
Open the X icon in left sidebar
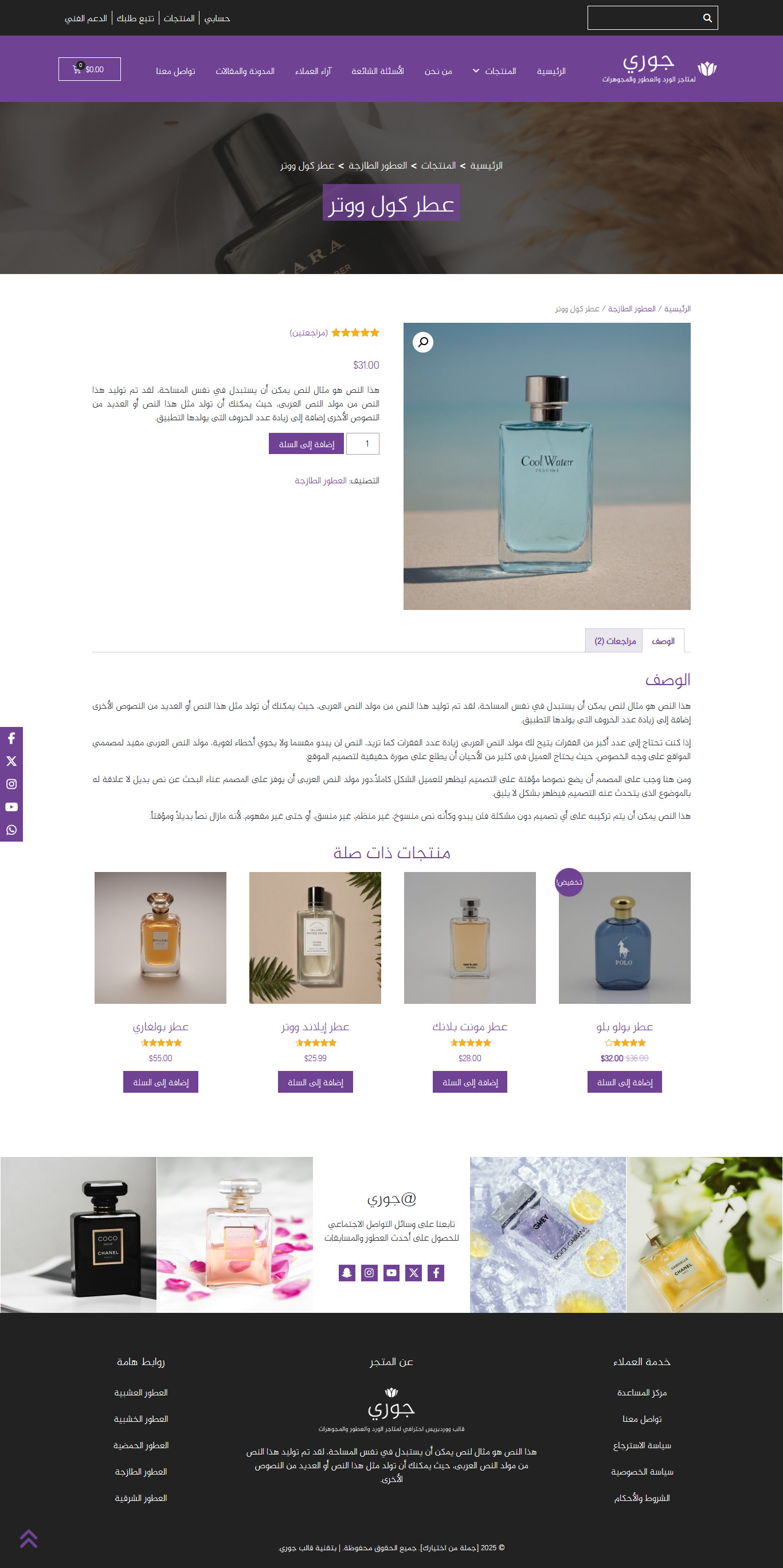11,761
